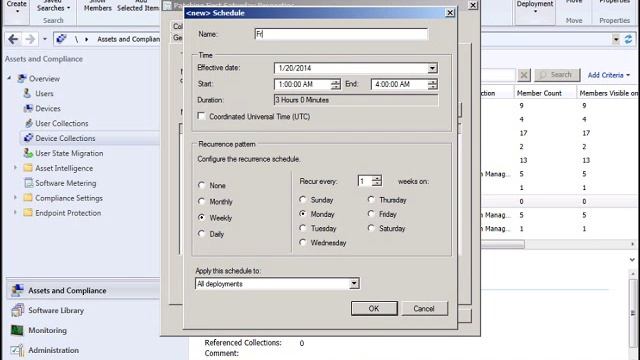This screenshot has height=360, width=640.
Task: Select the Monthly recurrence option
Action: pyautogui.click(x=201, y=201)
